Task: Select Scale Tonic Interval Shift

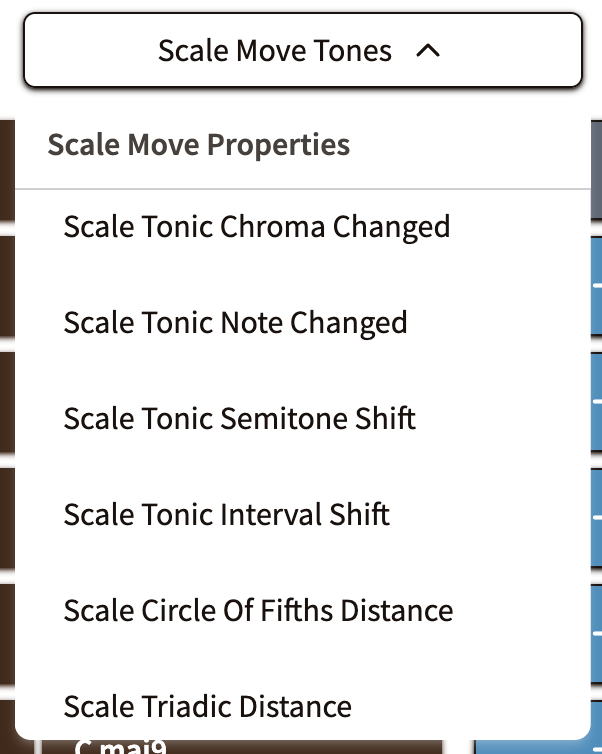Action: [226, 515]
